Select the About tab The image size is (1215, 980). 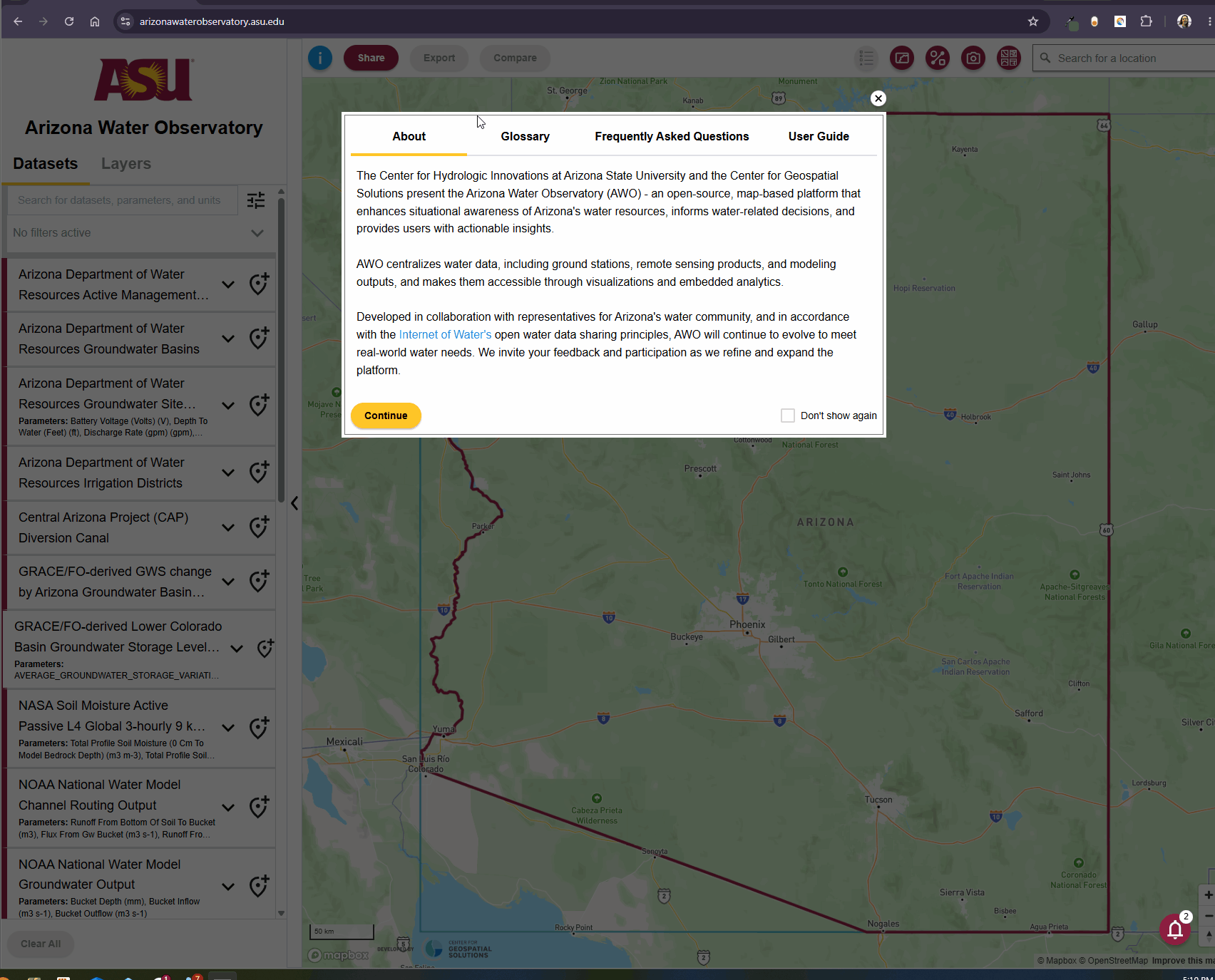(x=409, y=136)
